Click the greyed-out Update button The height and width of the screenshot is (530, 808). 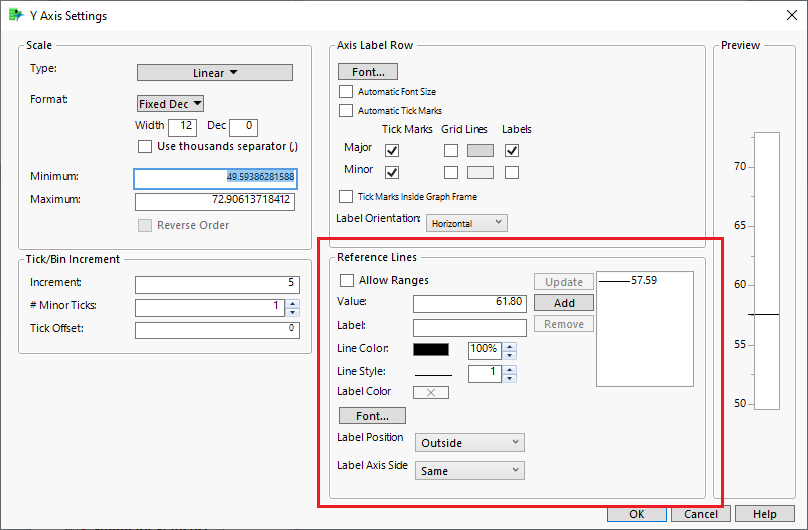point(564,282)
